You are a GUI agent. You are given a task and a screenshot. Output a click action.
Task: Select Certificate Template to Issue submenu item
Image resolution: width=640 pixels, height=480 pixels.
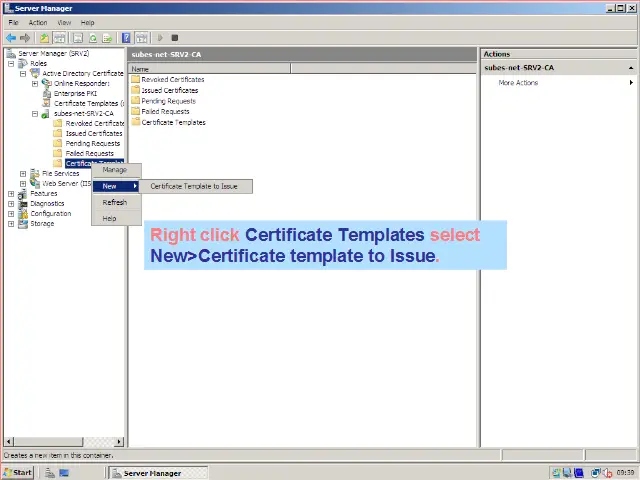[x=194, y=186]
